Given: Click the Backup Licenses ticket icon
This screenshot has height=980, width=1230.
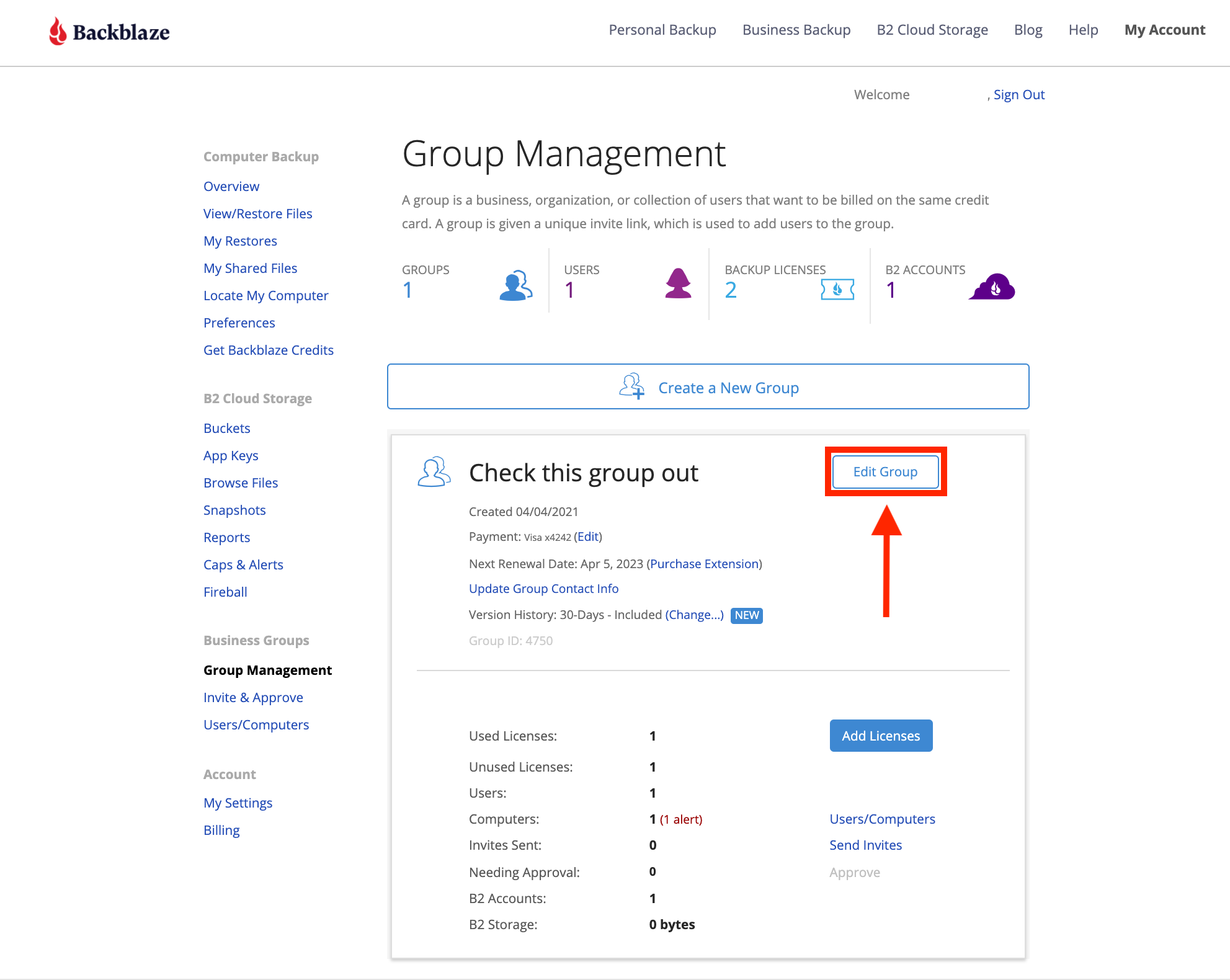Looking at the screenshot, I should [x=837, y=289].
